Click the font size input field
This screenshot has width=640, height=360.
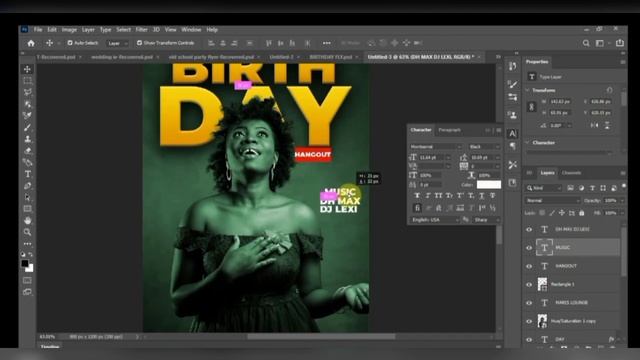tap(432, 158)
